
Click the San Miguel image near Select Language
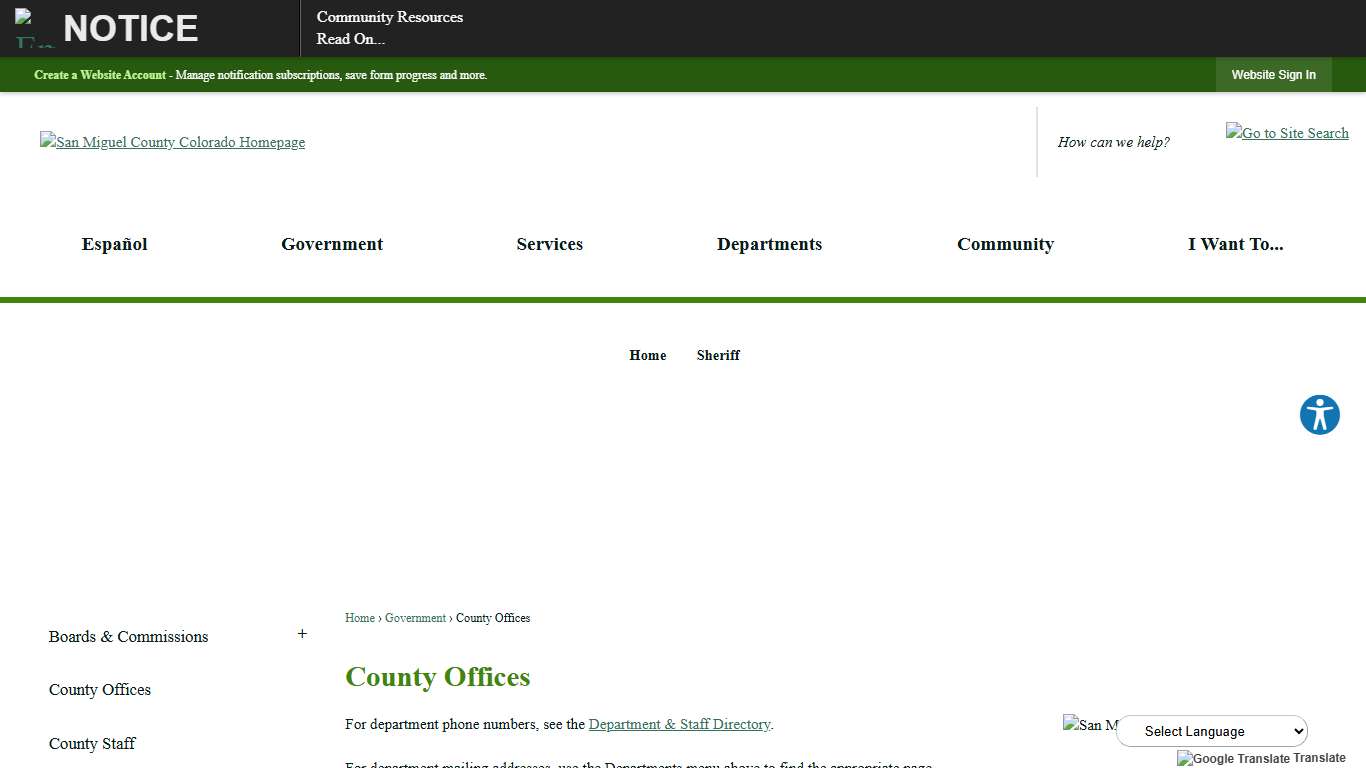(1090, 725)
